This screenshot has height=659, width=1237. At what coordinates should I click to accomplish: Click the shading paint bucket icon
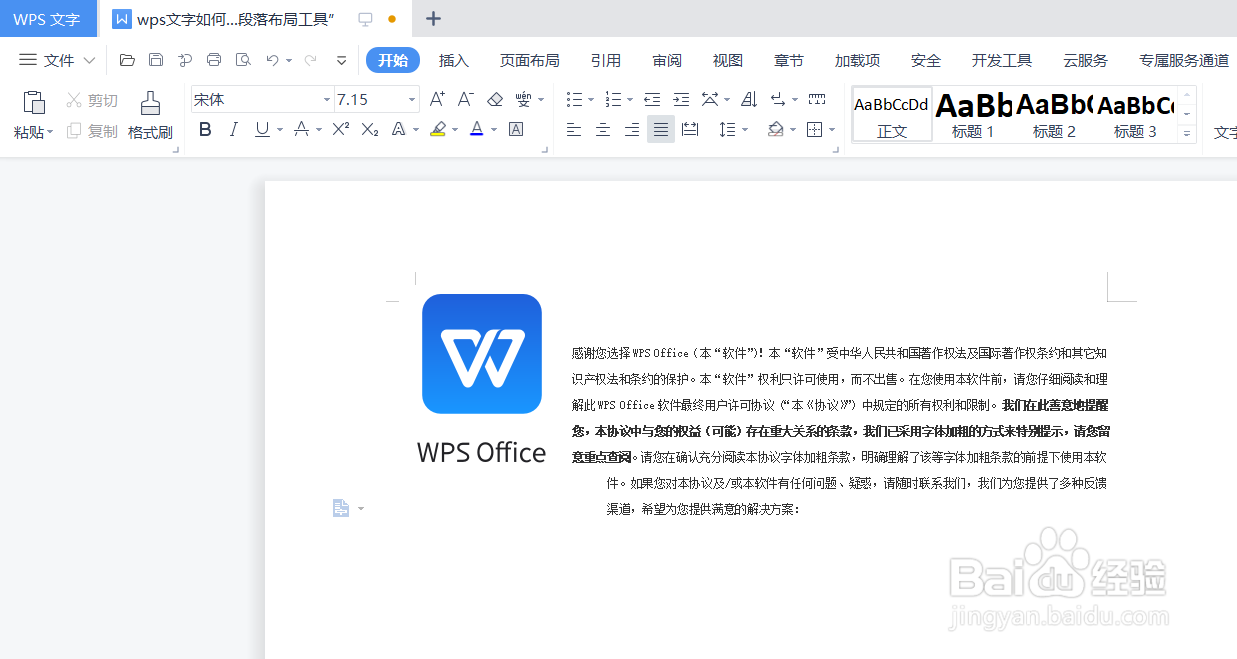click(x=776, y=129)
